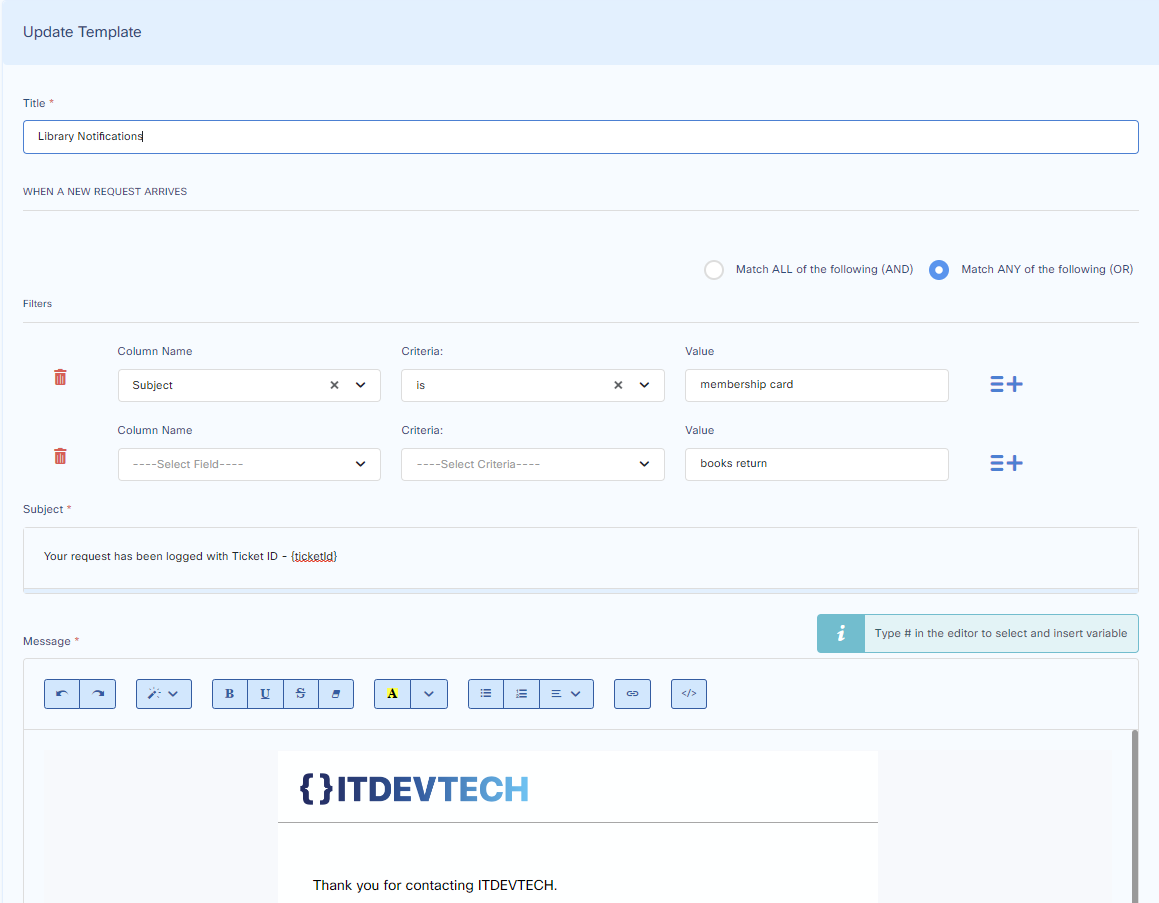
Task: Toggle underline formatting in message editor
Action: [265, 694]
